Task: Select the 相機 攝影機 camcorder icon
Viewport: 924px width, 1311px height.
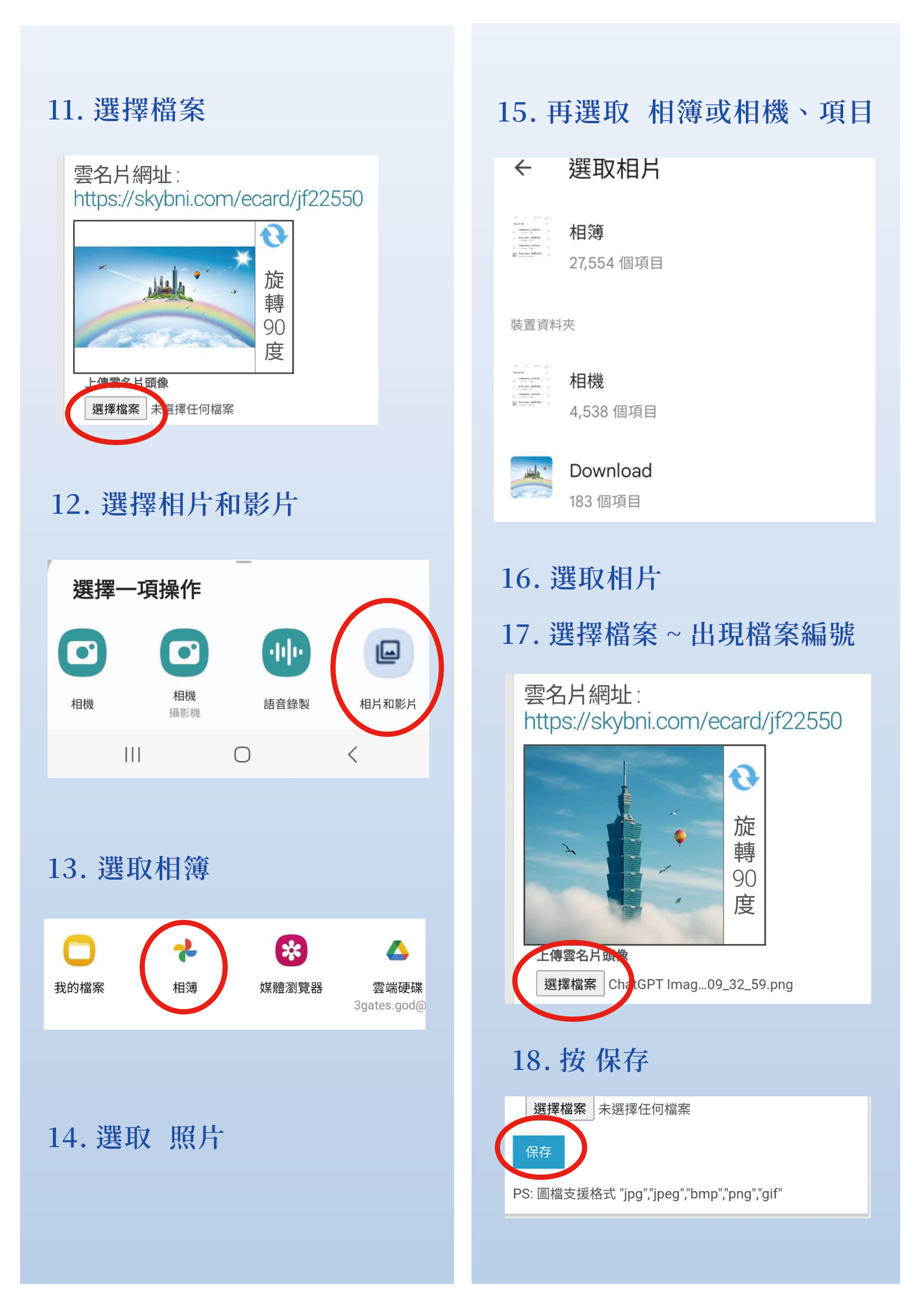Action: coord(184,652)
